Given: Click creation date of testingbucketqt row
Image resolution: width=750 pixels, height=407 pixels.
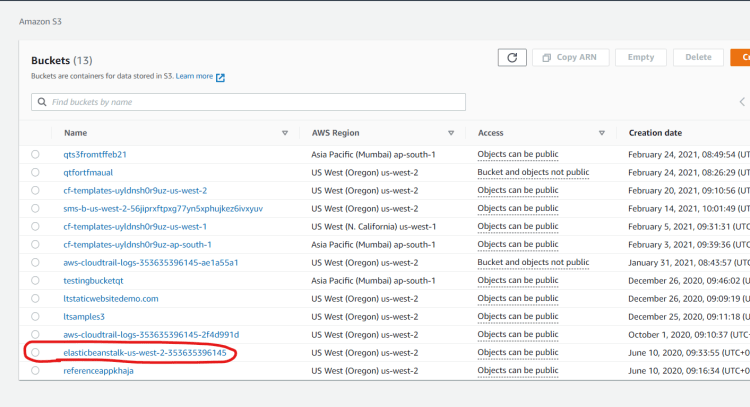Looking at the screenshot, I should point(689,280).
